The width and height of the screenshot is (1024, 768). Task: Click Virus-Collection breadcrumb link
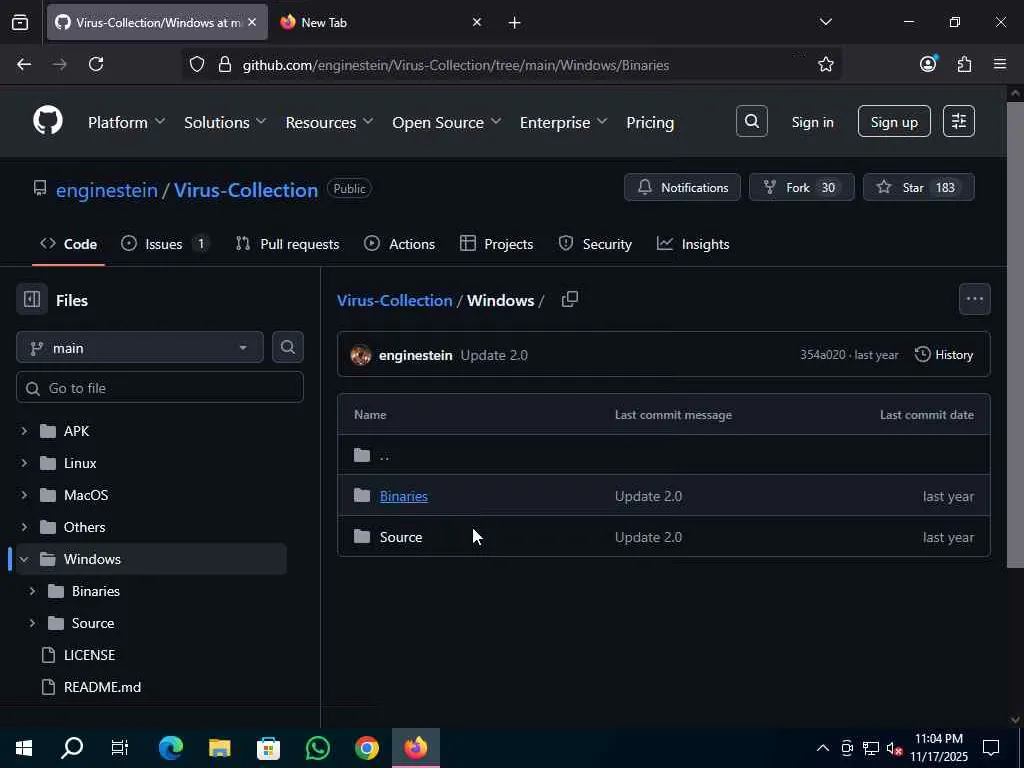394,300
